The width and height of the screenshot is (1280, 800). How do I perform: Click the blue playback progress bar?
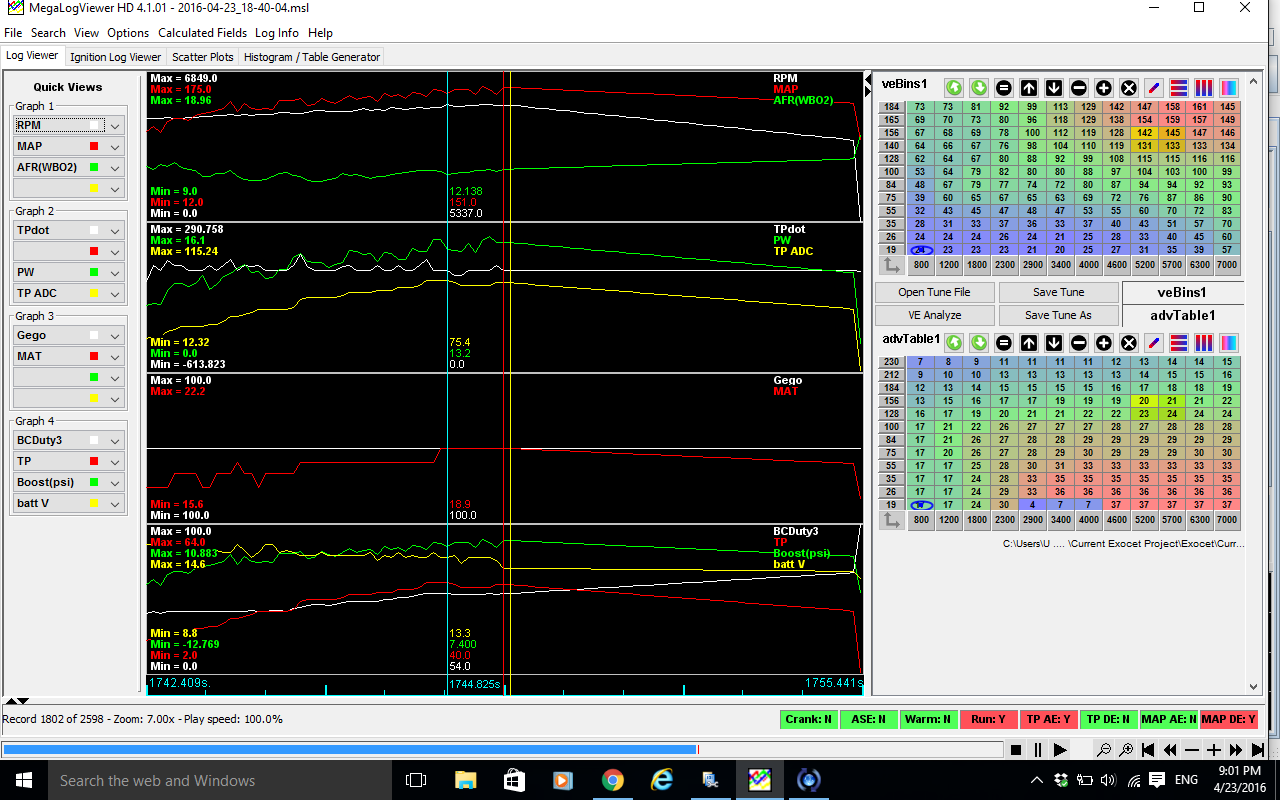click(350, 750)
